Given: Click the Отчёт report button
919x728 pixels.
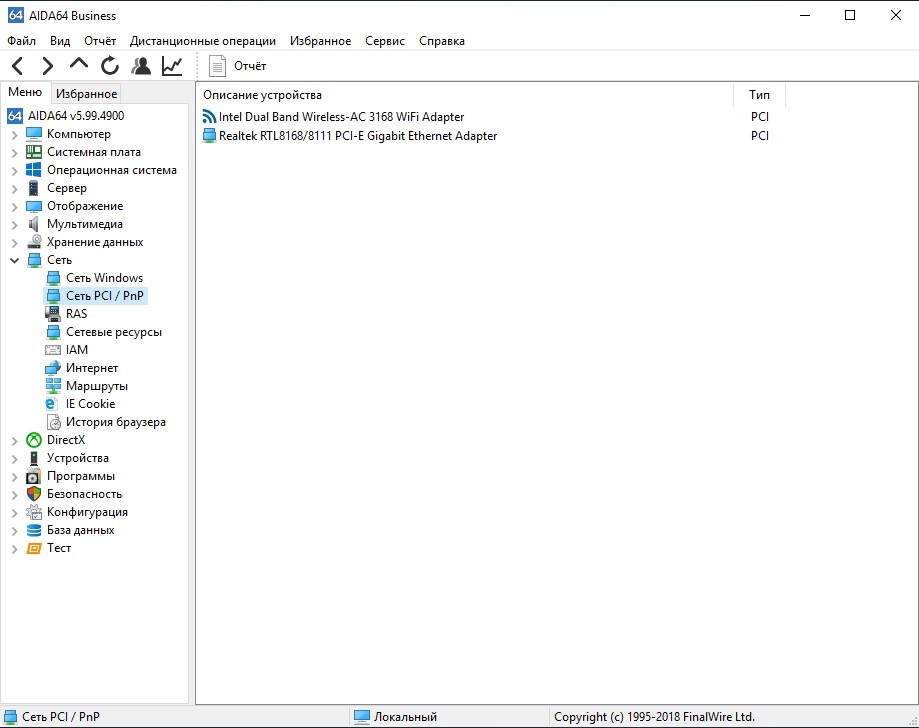Looking at the screenshot, I should [x=238, y=66].
